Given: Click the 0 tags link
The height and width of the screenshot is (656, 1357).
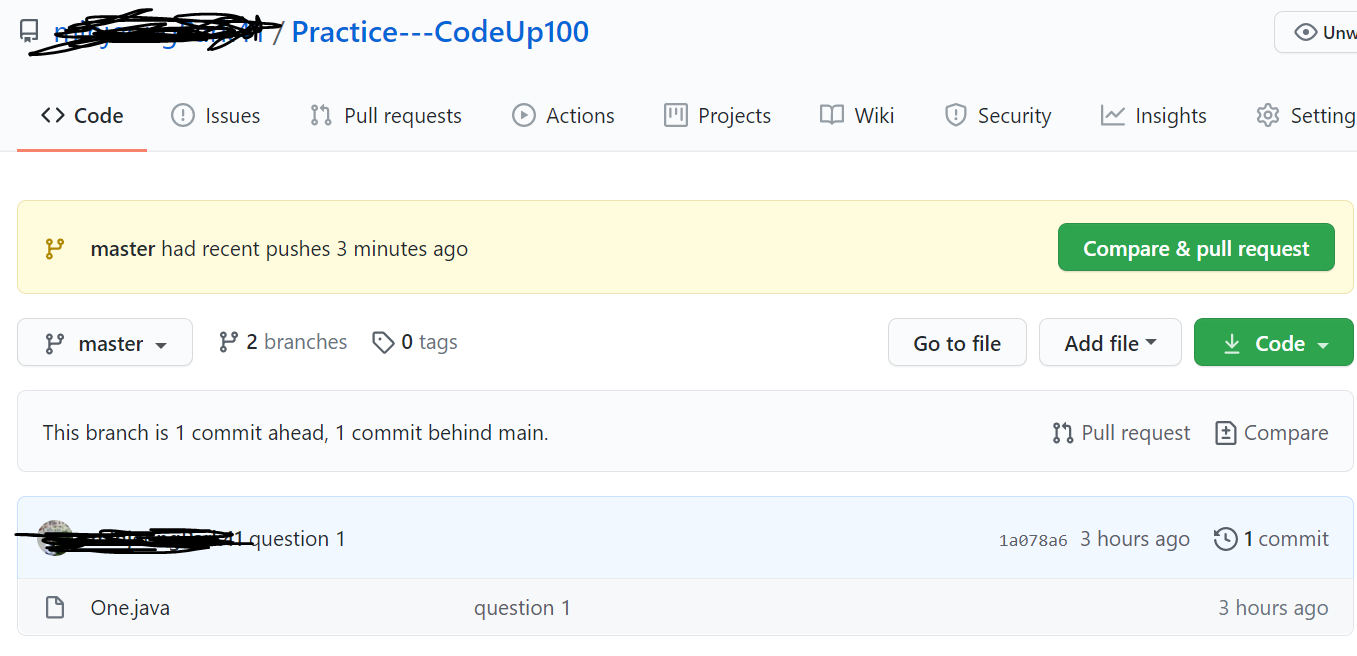Looking at the screenshot, I should [x=415, y=342].
